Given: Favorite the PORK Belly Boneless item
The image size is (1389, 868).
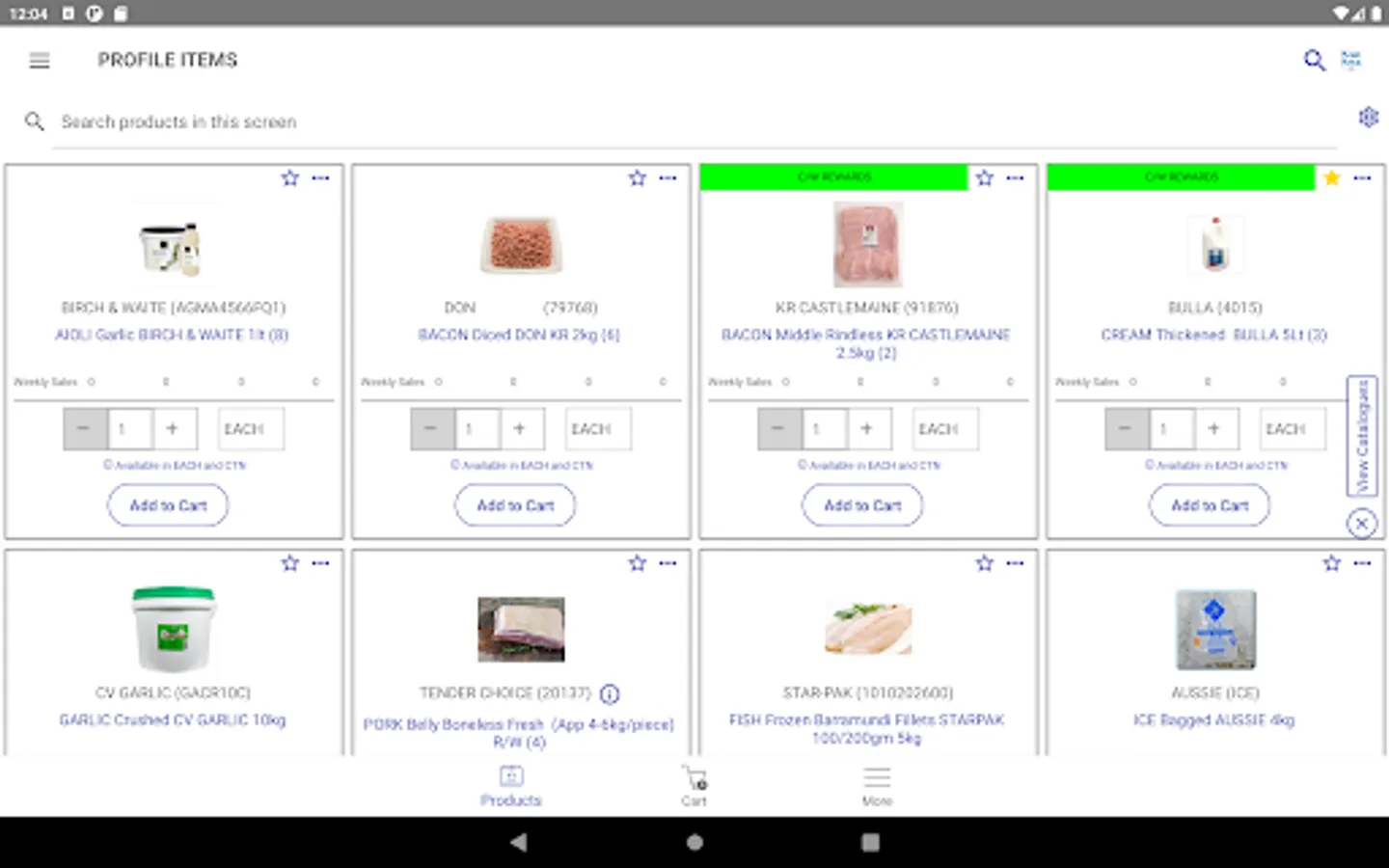Looking at the screenshot, I should coord(638,563).
